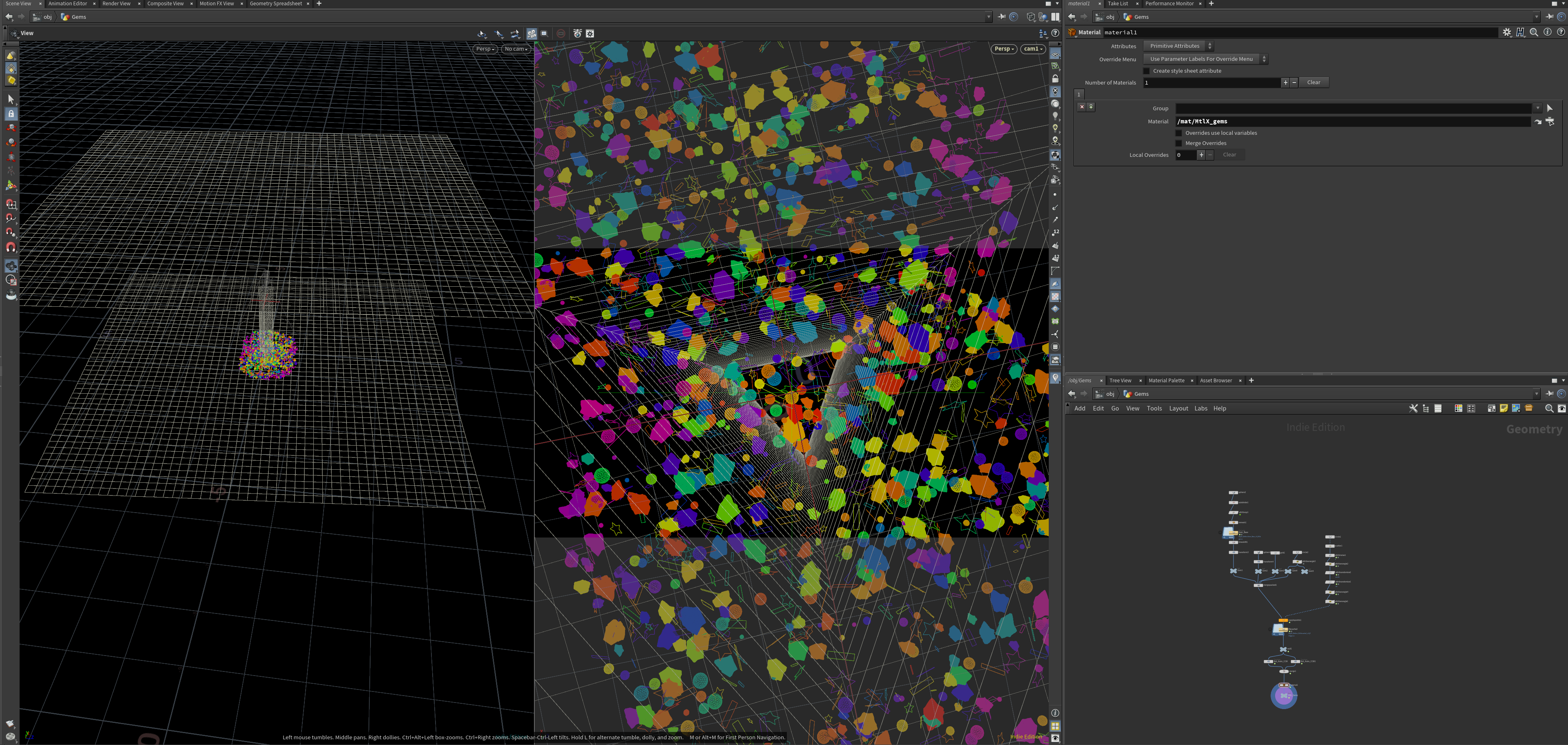Viewport: 1568px width, 745px height.
Task: Click the Number of Materials input field
Action: 1211,83
